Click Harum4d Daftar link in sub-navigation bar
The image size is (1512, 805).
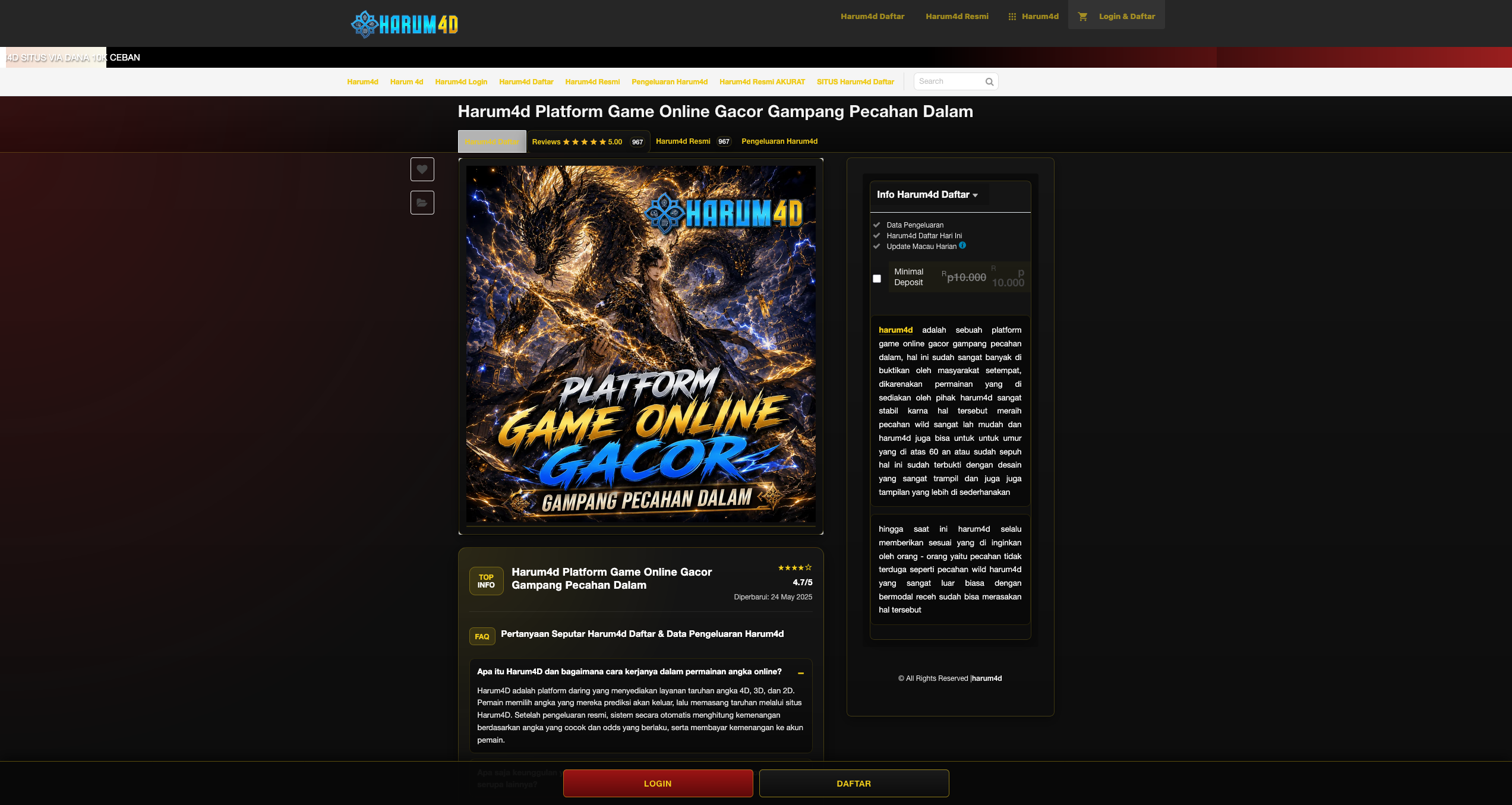526,82
